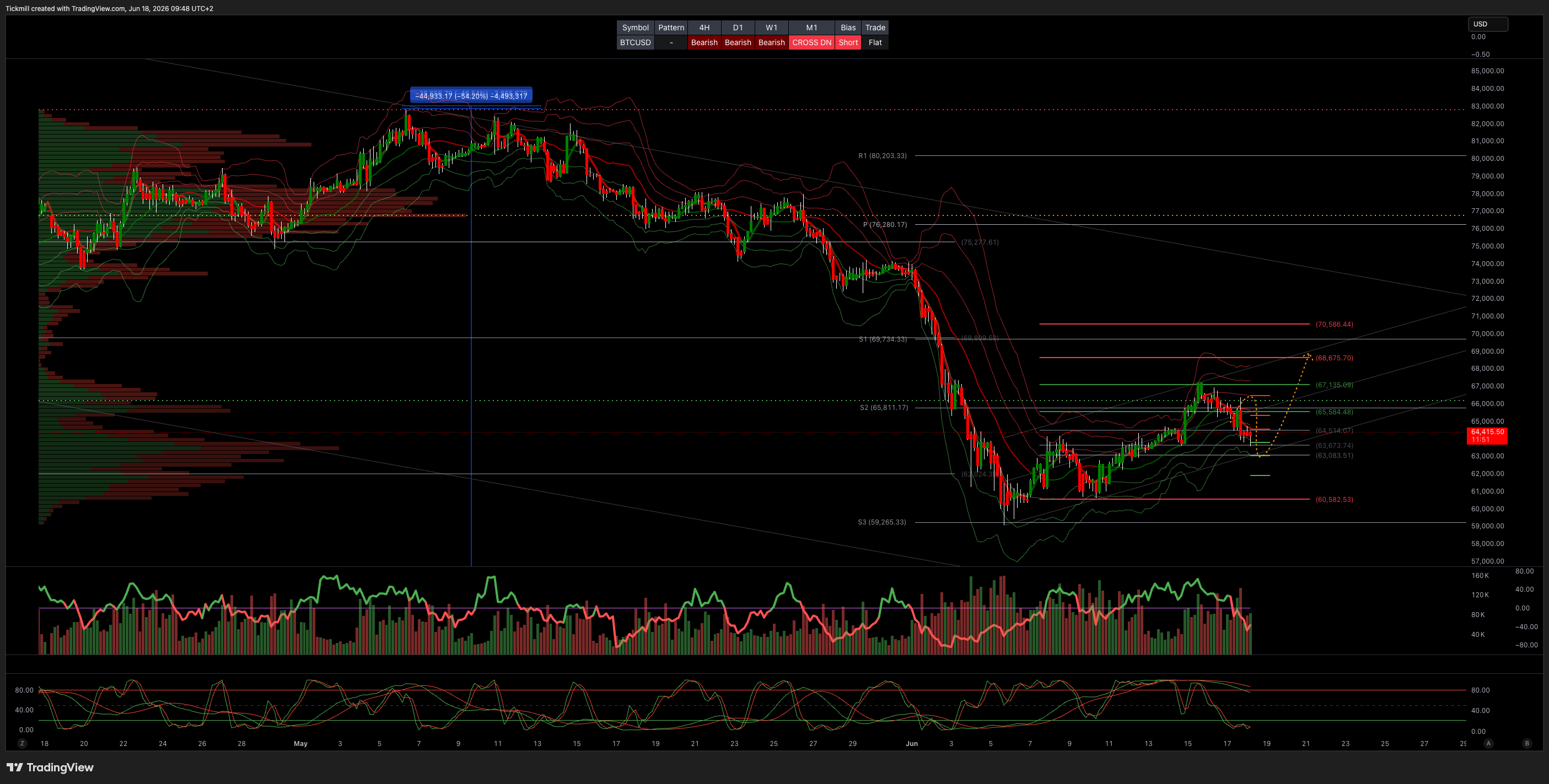1549x784 pixels.
Task: Click the B button on time axis
Action: pos(1527,743)
